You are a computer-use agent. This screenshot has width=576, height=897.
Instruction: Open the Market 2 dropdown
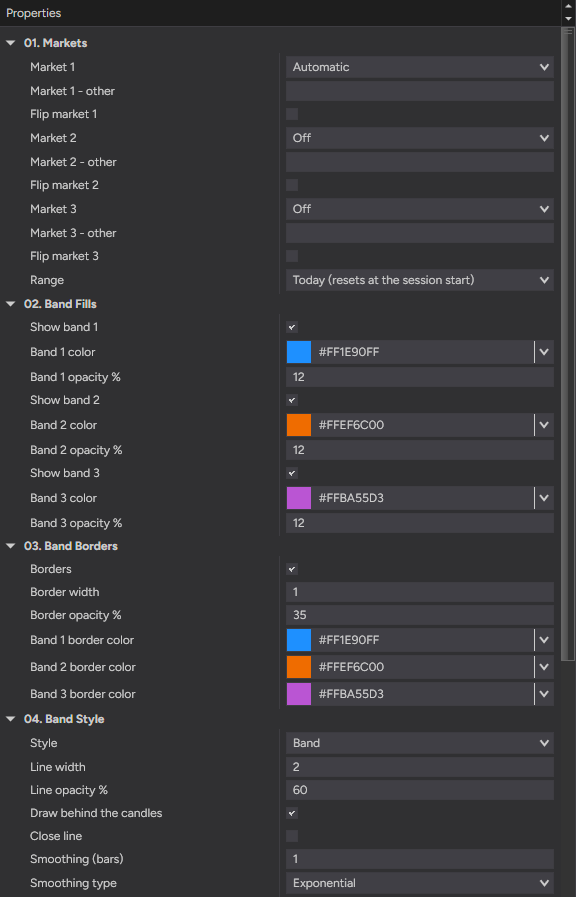pyautogui.click(x=419, y=138)
